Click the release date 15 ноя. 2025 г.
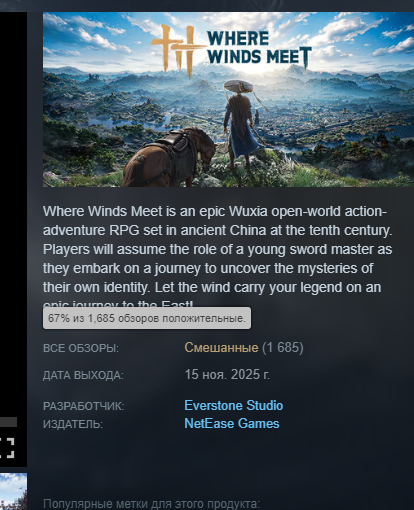414x510 pixels. [x=227, y=375]
